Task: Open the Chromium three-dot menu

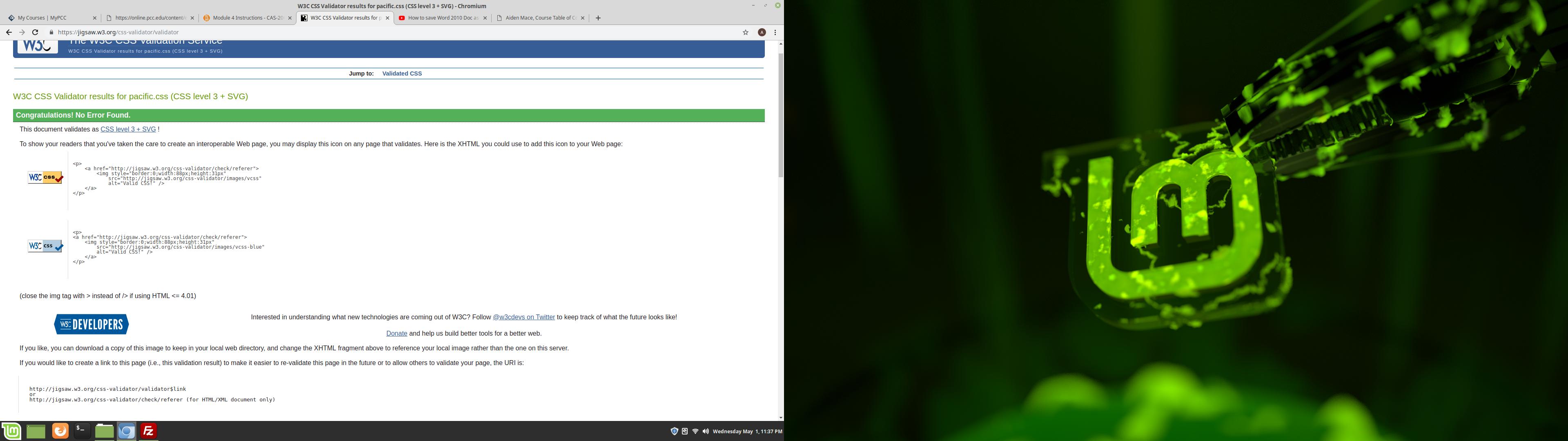Action: click(775, 32)
